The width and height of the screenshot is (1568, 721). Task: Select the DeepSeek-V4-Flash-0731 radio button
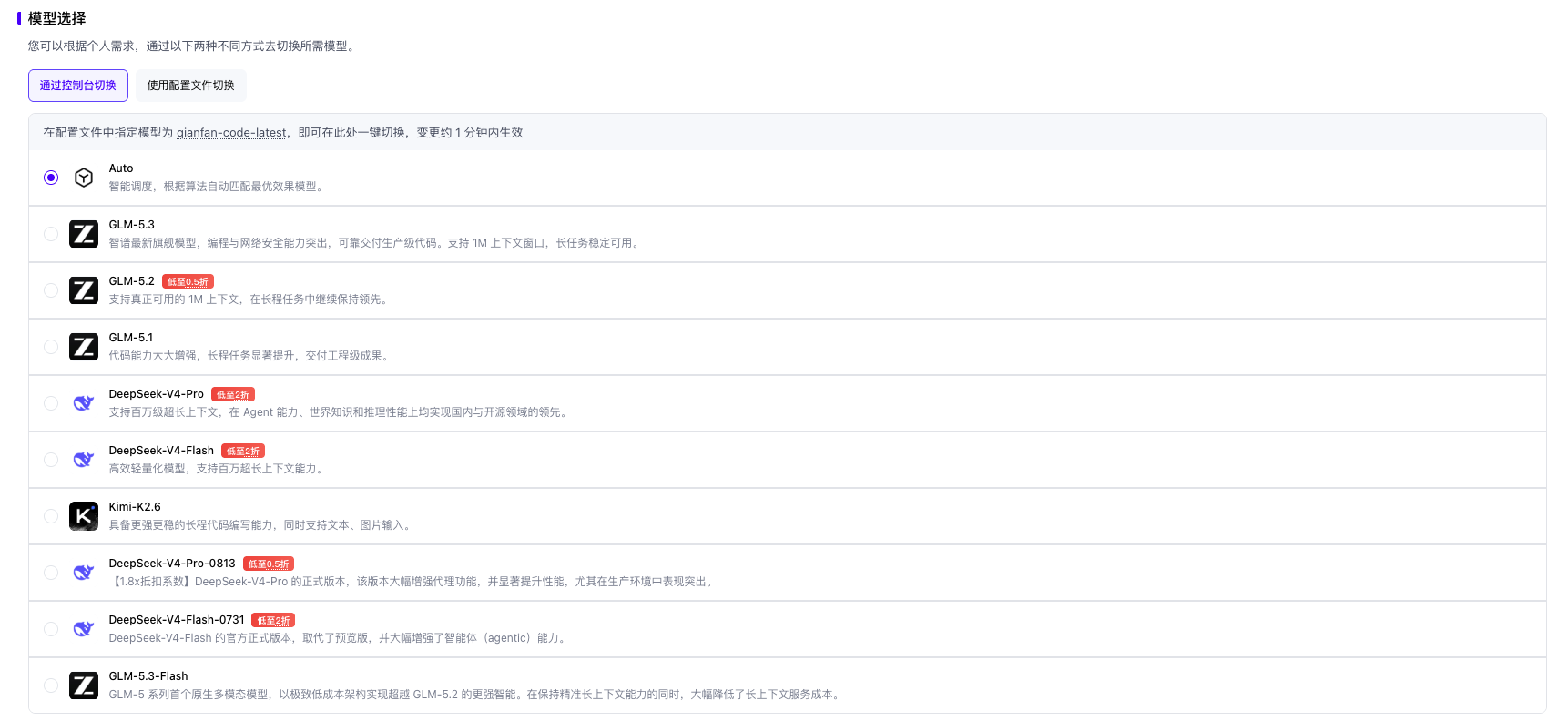pyautogui.click(x=51, y=629)
